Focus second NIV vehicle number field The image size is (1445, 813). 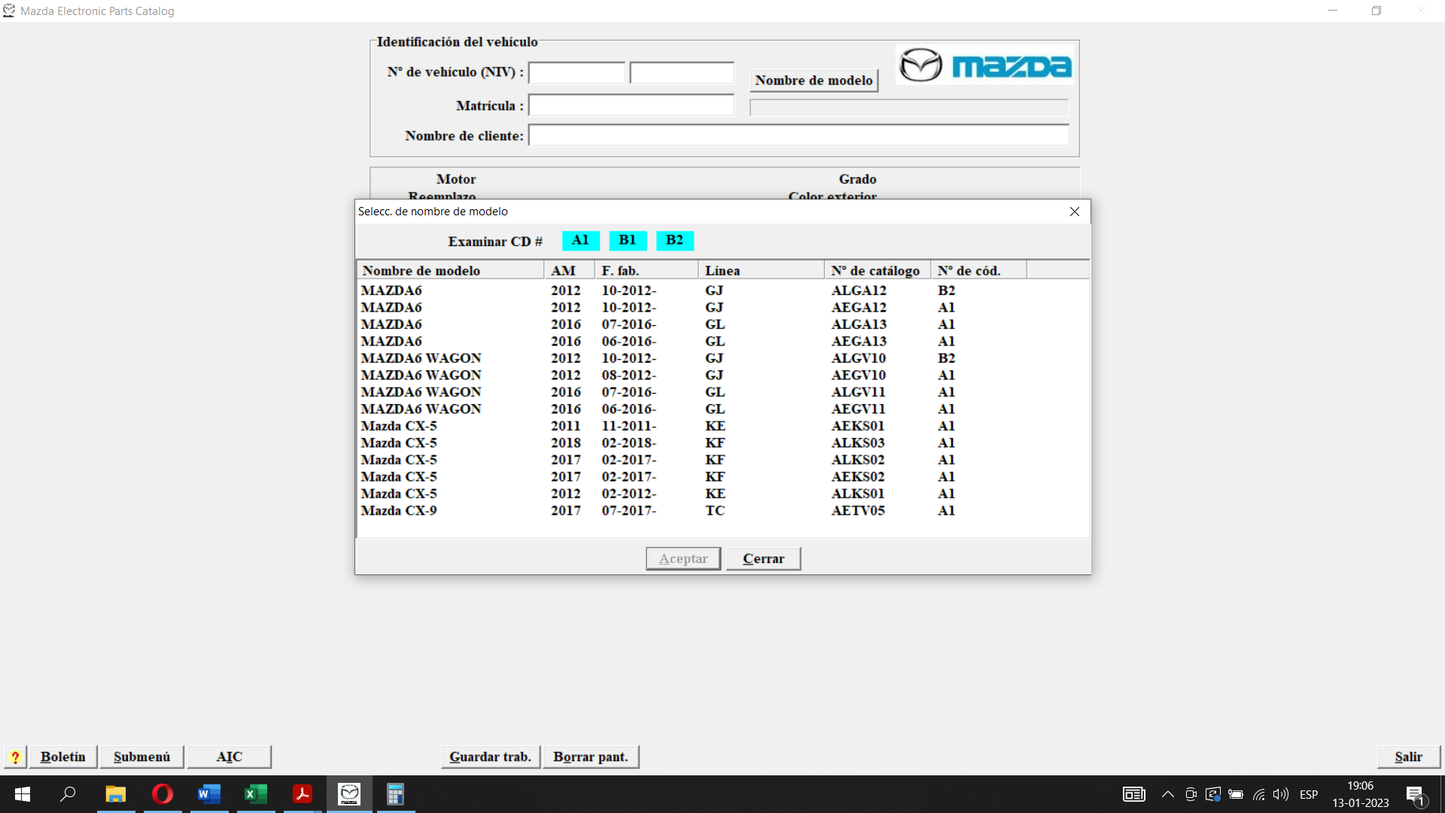click(x=682, y=72)
